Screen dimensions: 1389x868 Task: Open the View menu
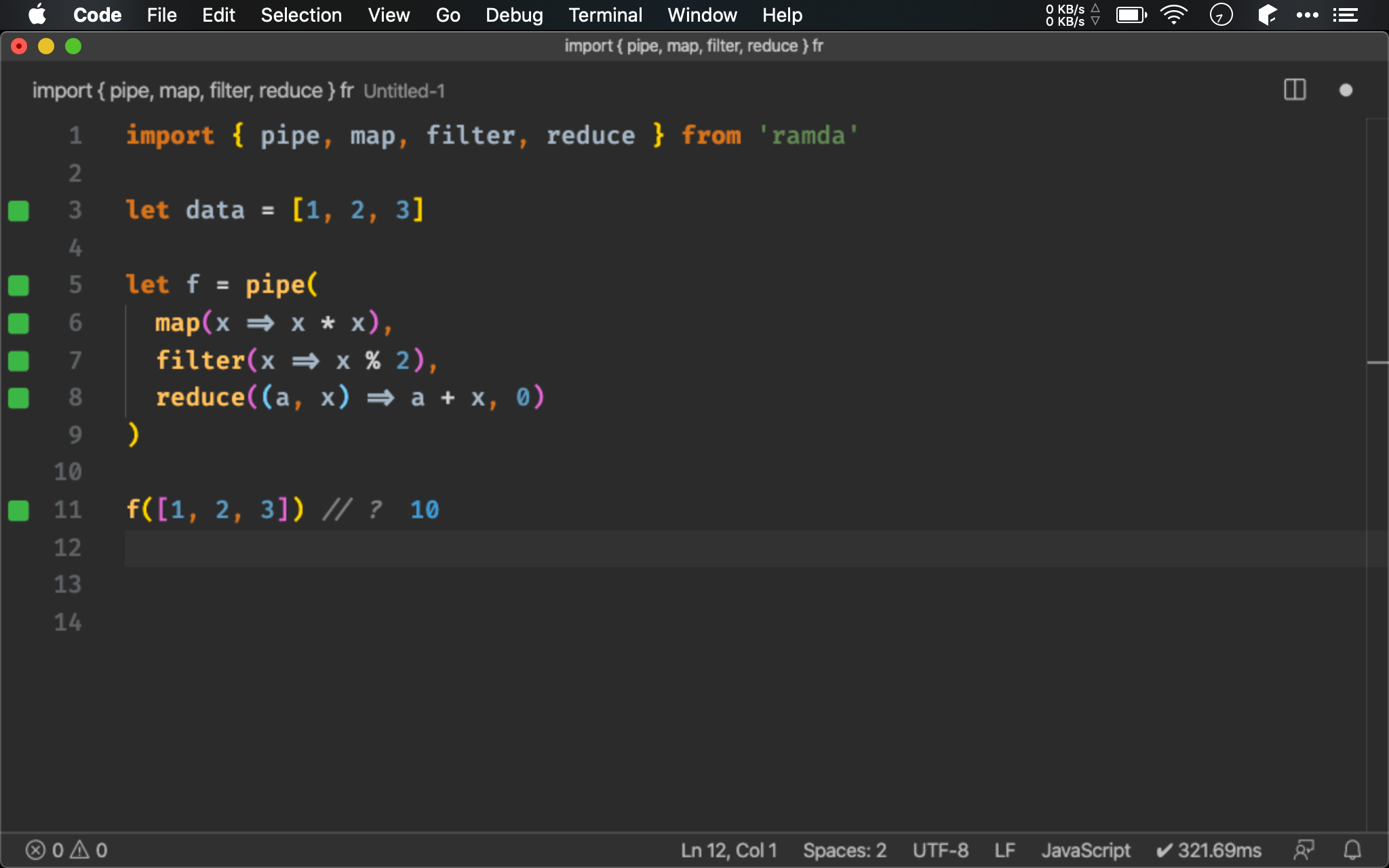(x=389, y=15)
